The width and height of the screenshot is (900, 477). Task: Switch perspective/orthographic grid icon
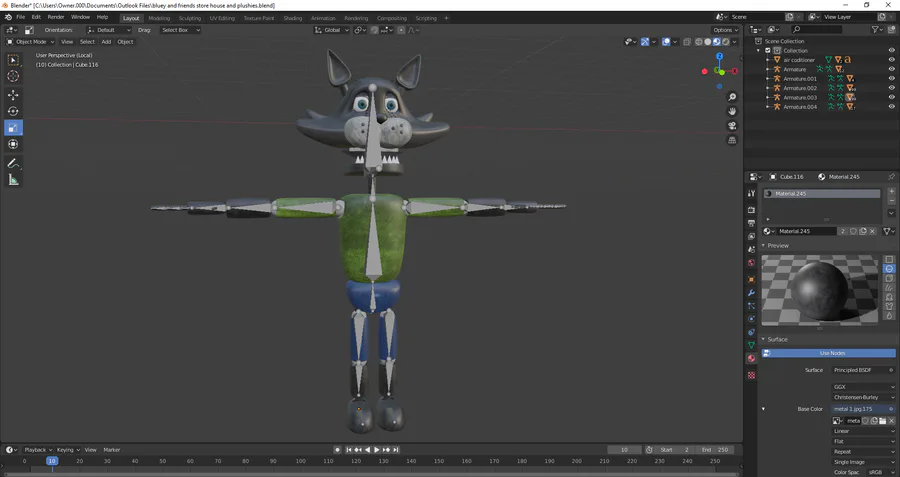(x=732, y=140)
